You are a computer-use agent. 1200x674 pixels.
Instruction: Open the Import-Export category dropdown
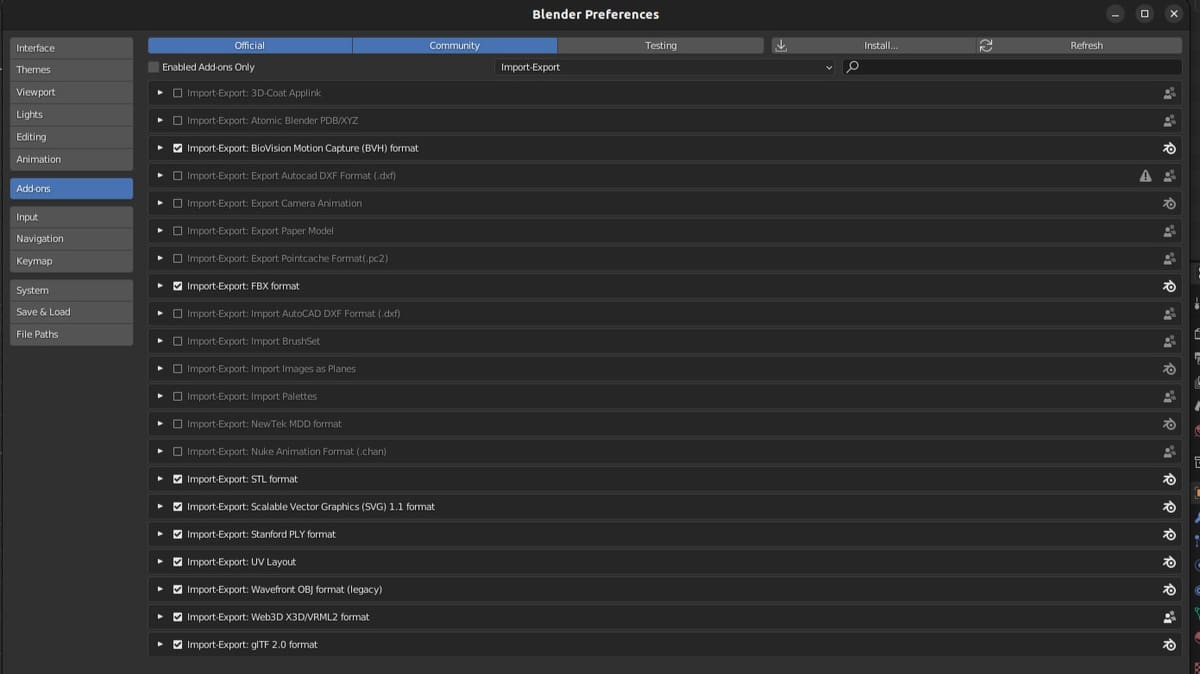[x=666, y=67]
